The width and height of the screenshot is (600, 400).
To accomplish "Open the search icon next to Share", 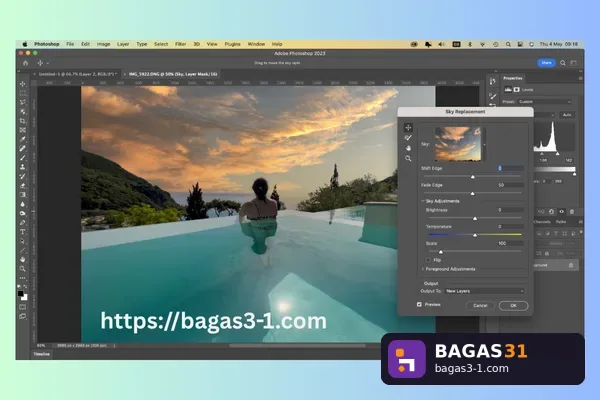I will [563, 63].
